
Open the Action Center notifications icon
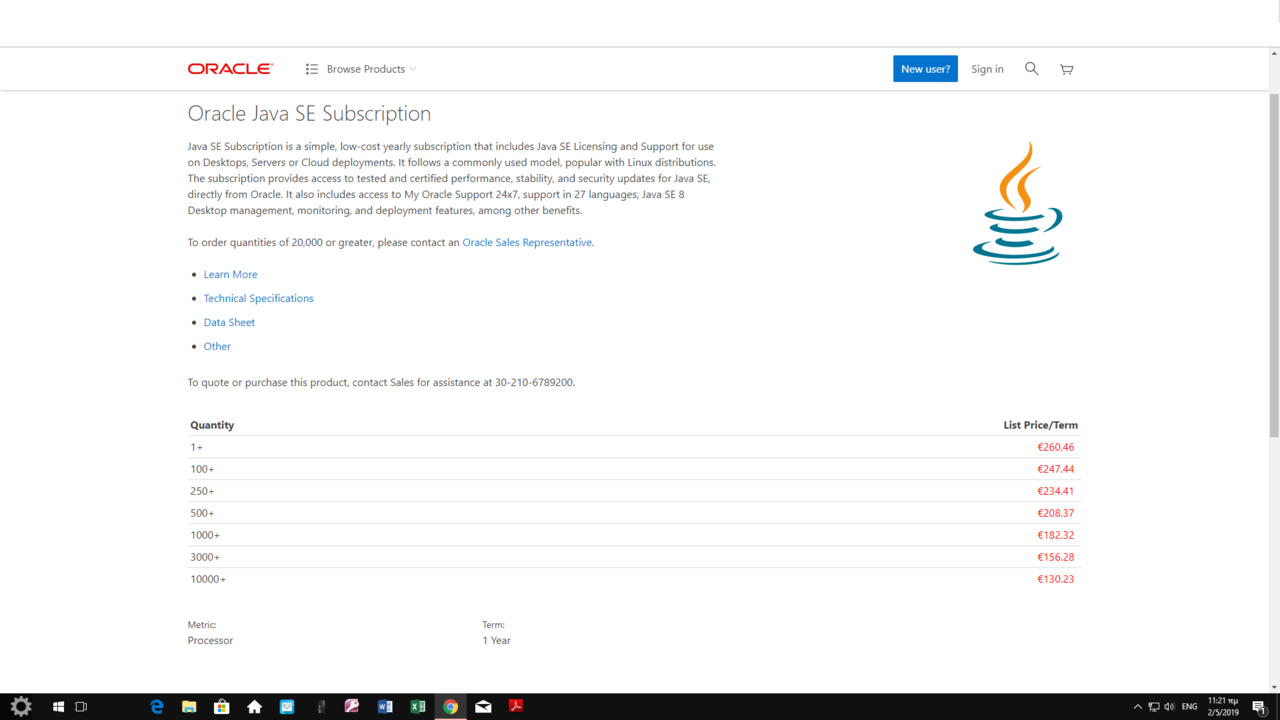point(1259,707)
